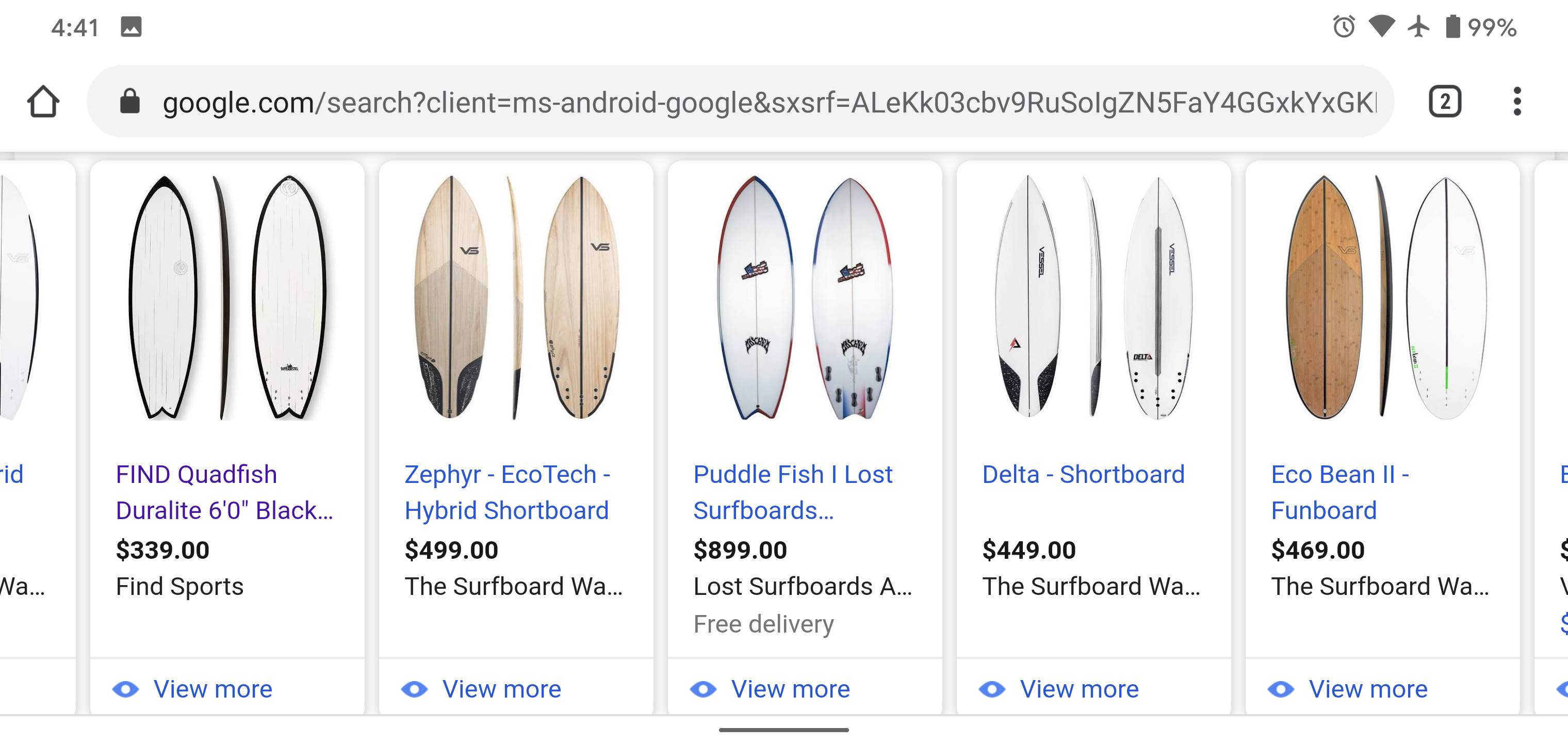The width and height of the screenshot is (1568, 743).
Task: Open the tab switcher showing 2 tabs
Action: [1444, 101]
